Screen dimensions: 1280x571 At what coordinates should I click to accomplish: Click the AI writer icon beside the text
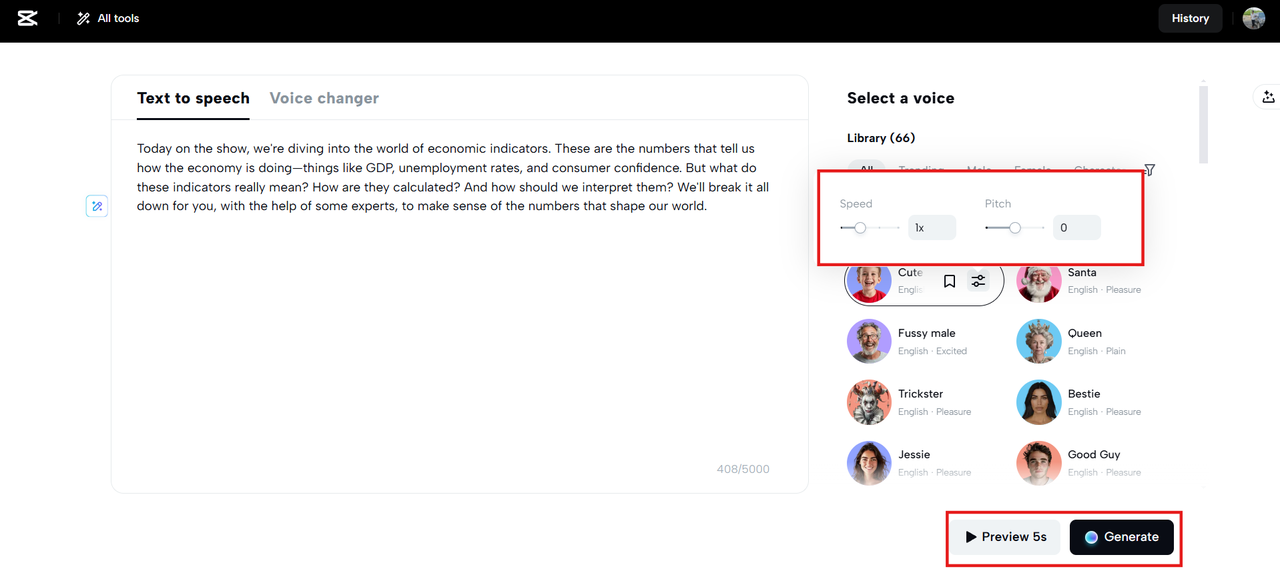click(x=96, y=206)
